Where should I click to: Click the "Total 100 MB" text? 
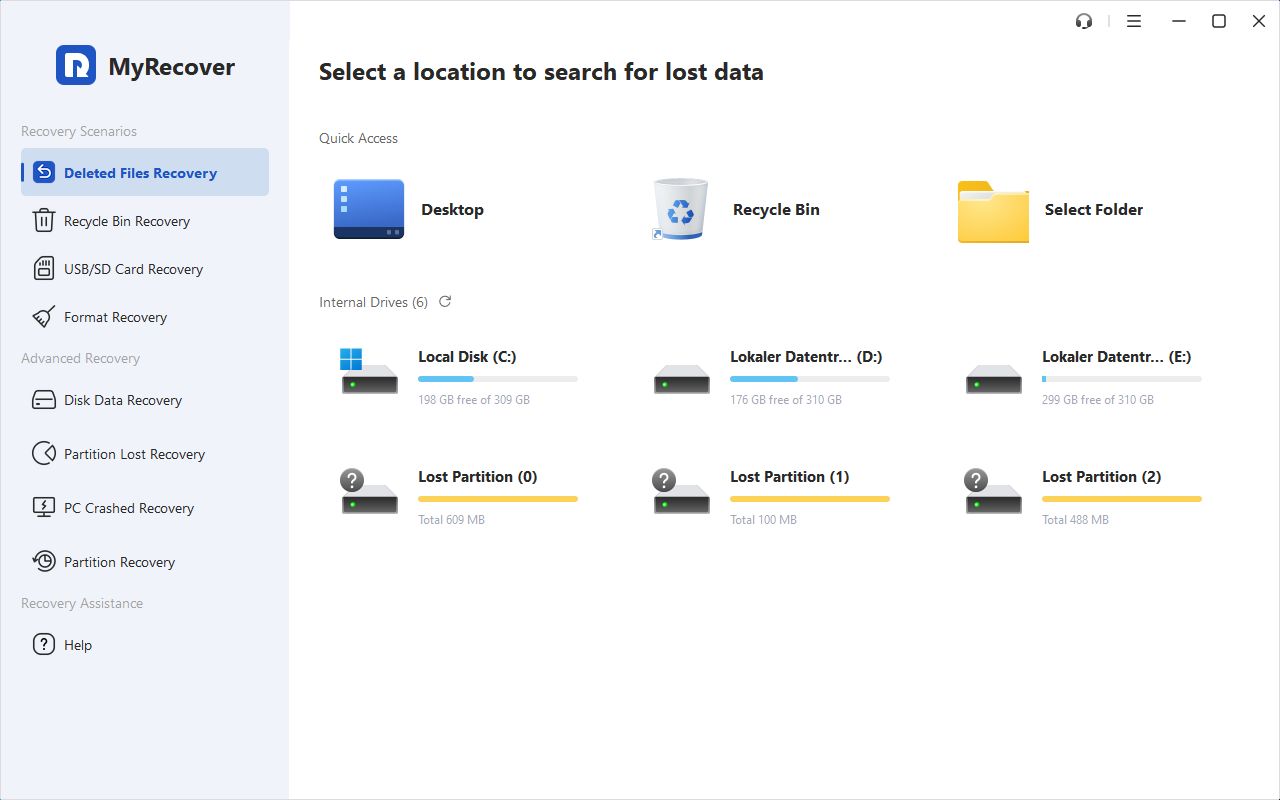pyautogui.click(x=763, y=519)
